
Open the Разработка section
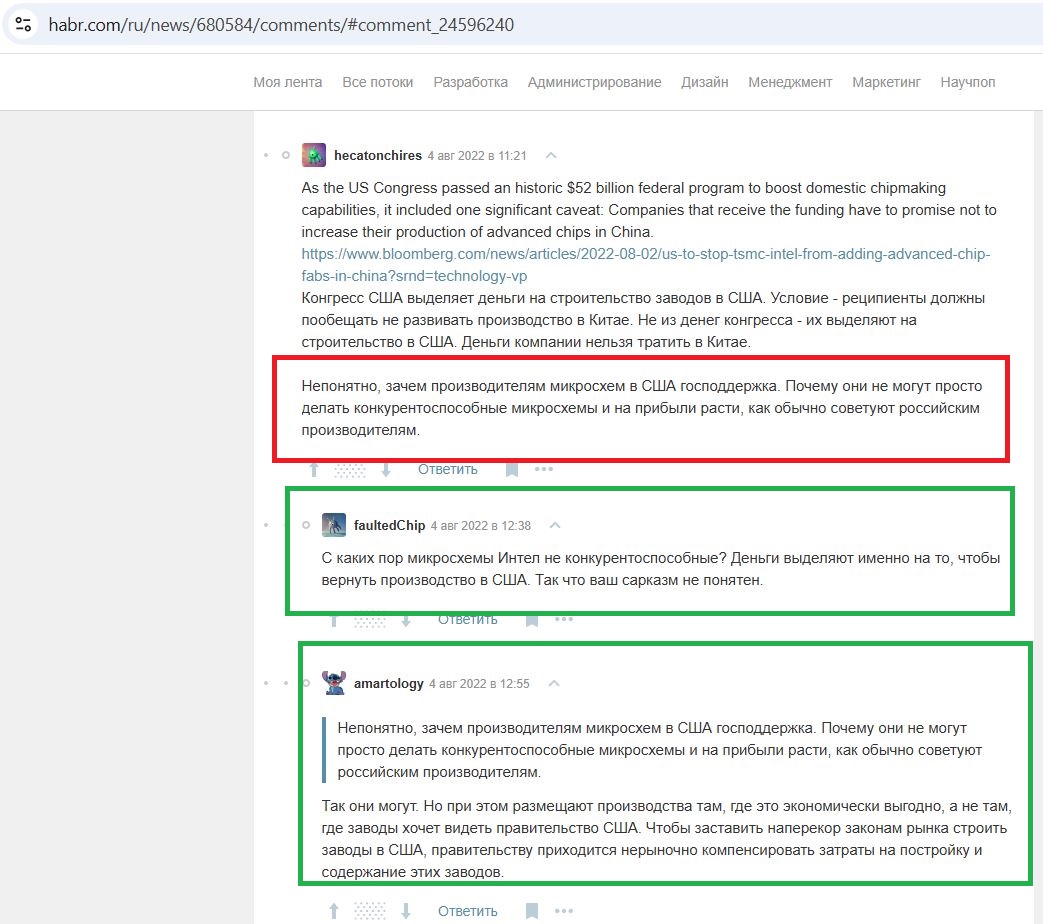click(x=470, y=82)
